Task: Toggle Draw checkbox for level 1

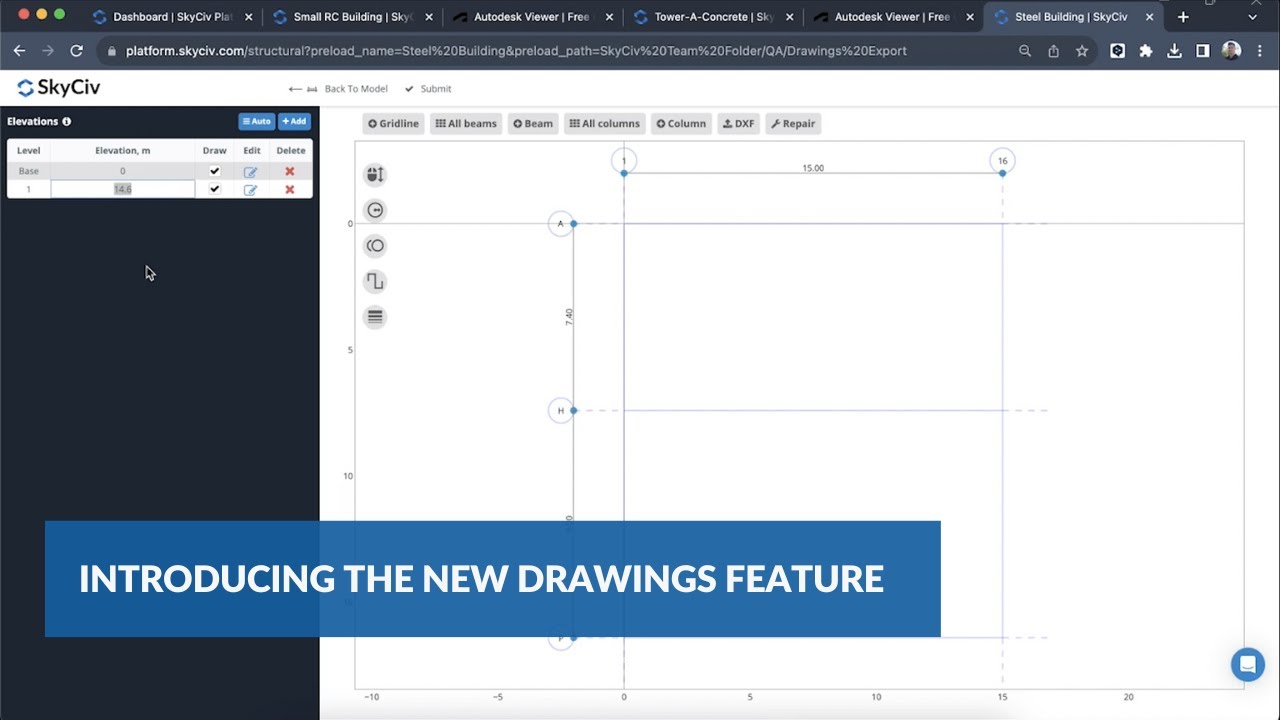Action: [214, 189]
